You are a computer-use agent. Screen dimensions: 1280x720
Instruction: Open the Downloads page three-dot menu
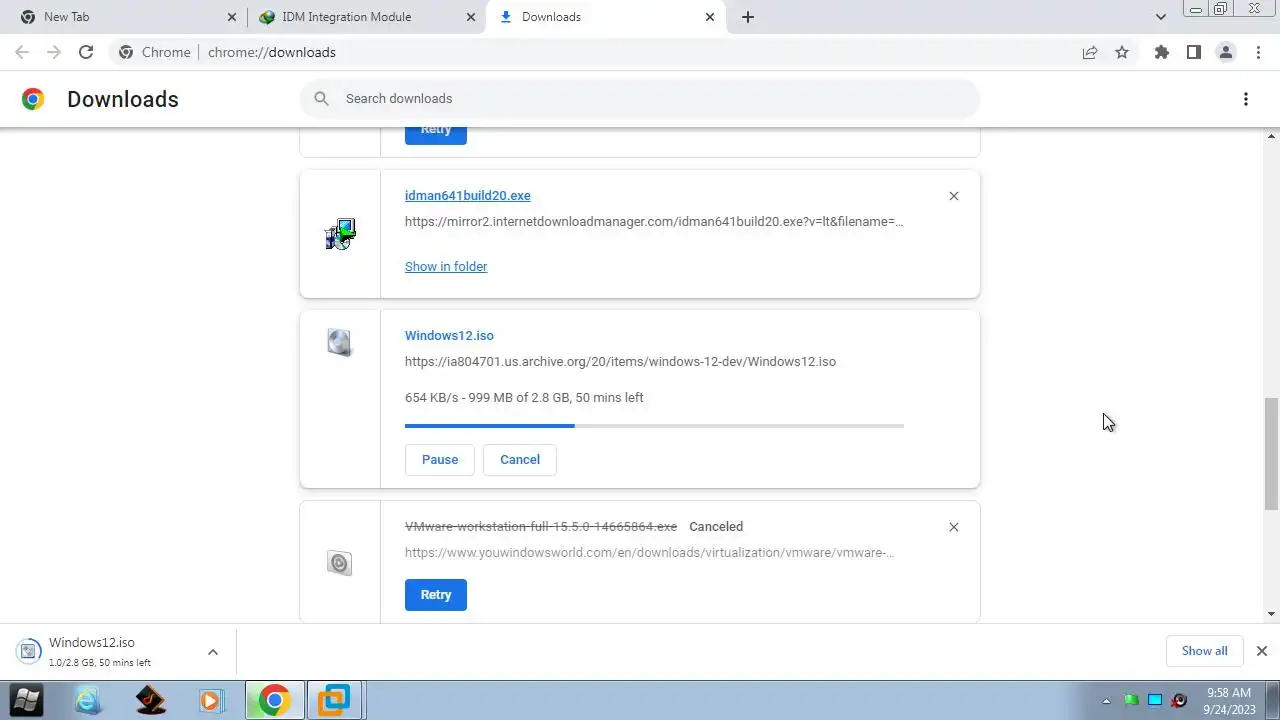1246,99
